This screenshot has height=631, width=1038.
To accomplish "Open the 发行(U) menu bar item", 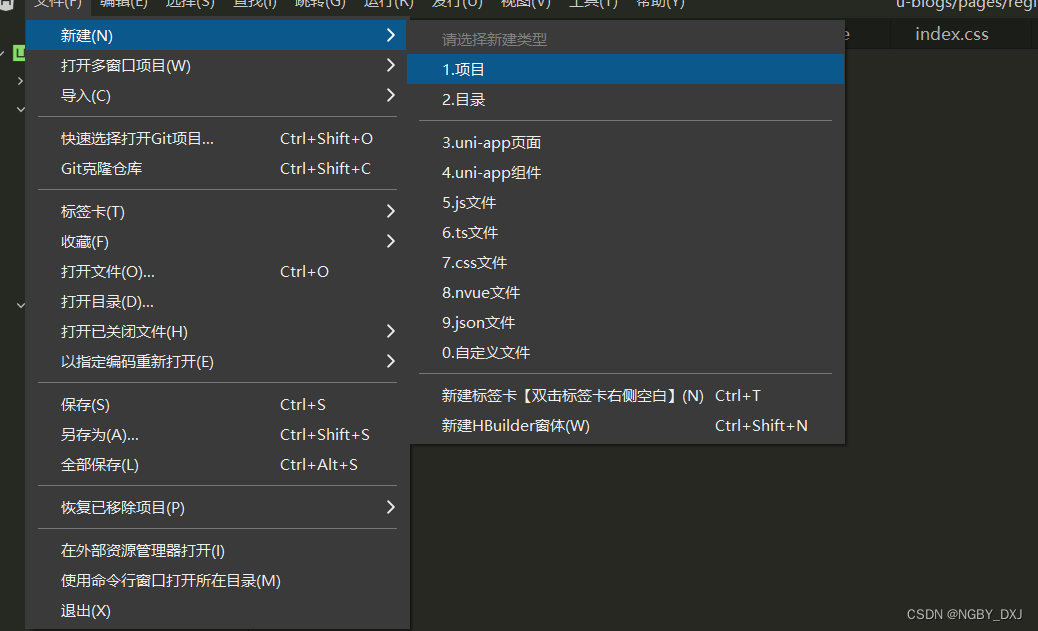I will (x=457, y=4).
